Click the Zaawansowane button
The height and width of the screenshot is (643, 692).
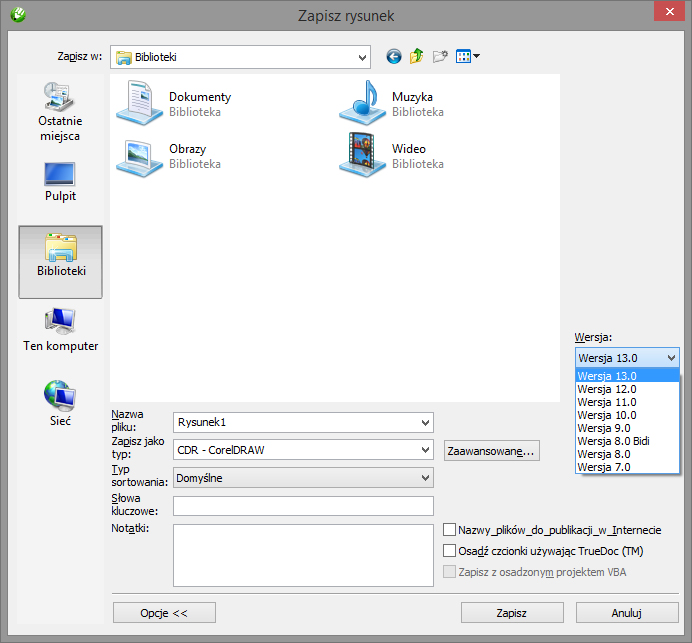click(492, 451)
